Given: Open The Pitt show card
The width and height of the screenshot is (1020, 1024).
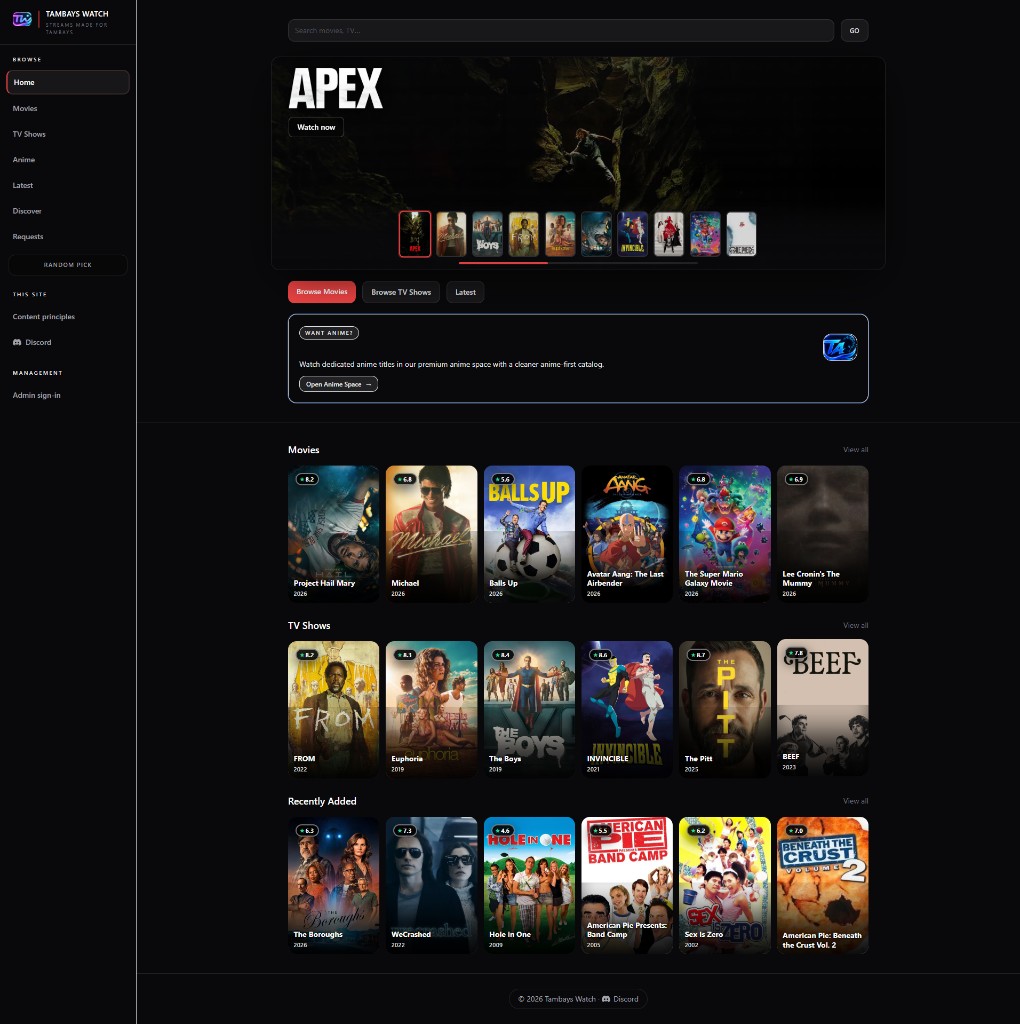Looking at the screenshot, I should point(725,709).
